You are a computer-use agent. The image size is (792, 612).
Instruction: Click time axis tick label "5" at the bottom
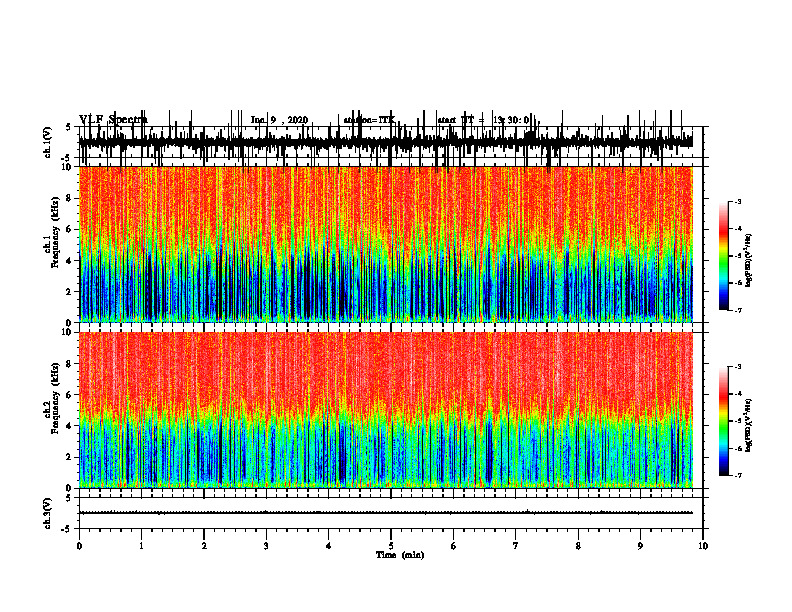(391, 546)
